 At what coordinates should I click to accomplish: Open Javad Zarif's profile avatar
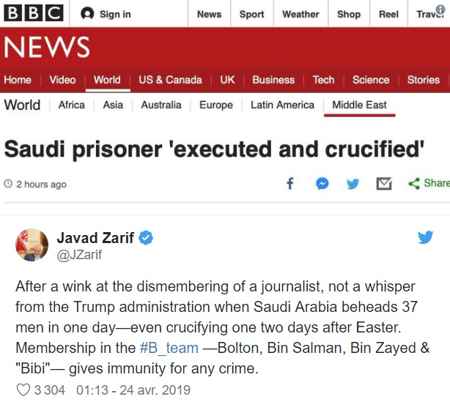(x=32, y=245)
